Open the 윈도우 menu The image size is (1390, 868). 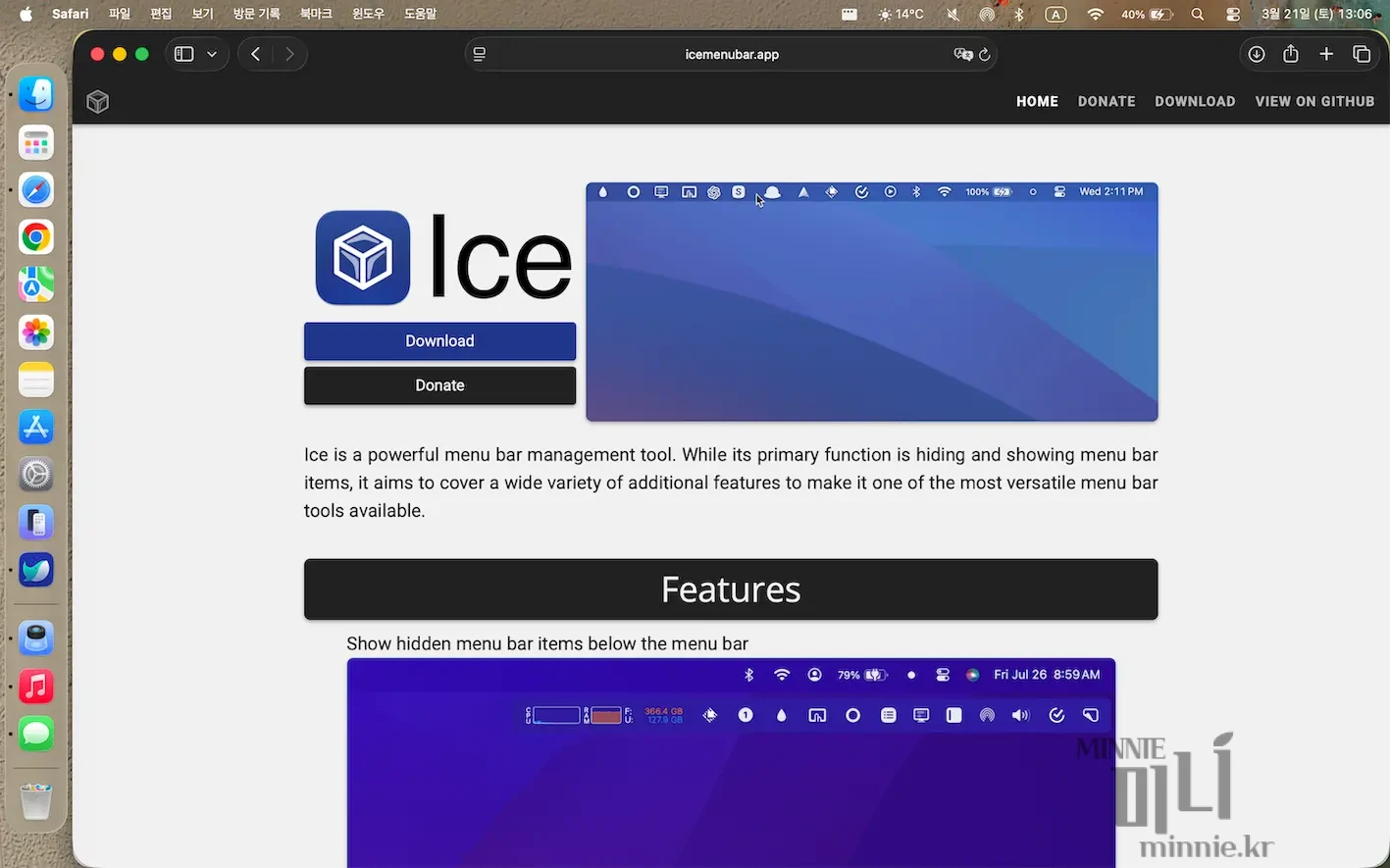[368, 14]
